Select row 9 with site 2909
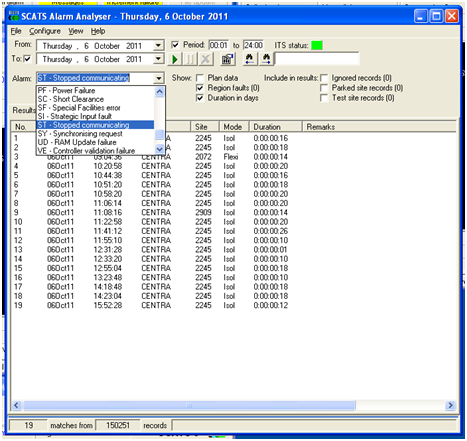Viewport: 467px width, 441px height. pos(233,213)
